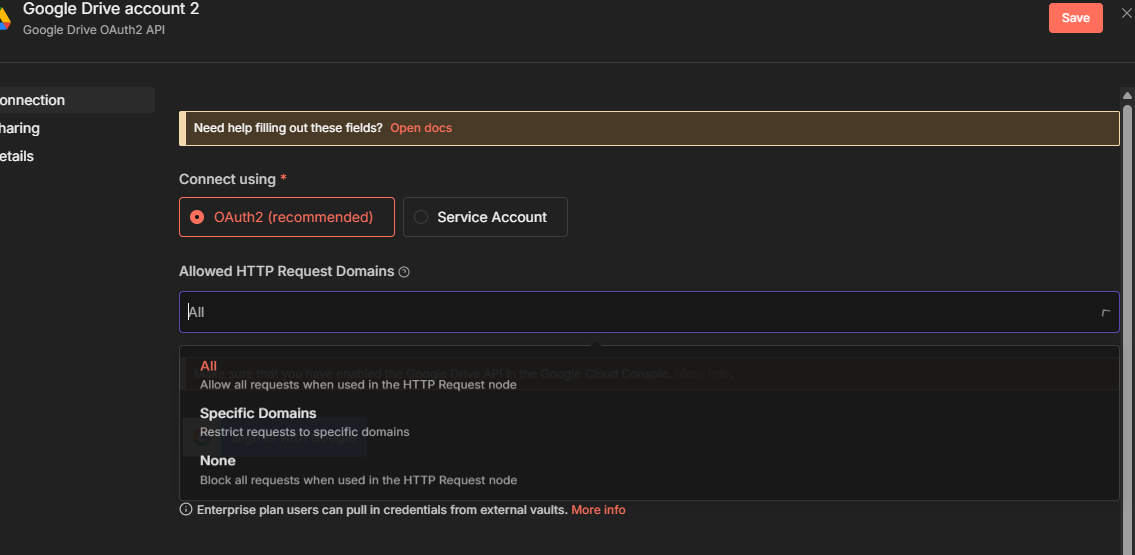The image size is (1135, 555).
Task: Follow the "More info" link about external vaults
Action: click(x=598, y=510)
